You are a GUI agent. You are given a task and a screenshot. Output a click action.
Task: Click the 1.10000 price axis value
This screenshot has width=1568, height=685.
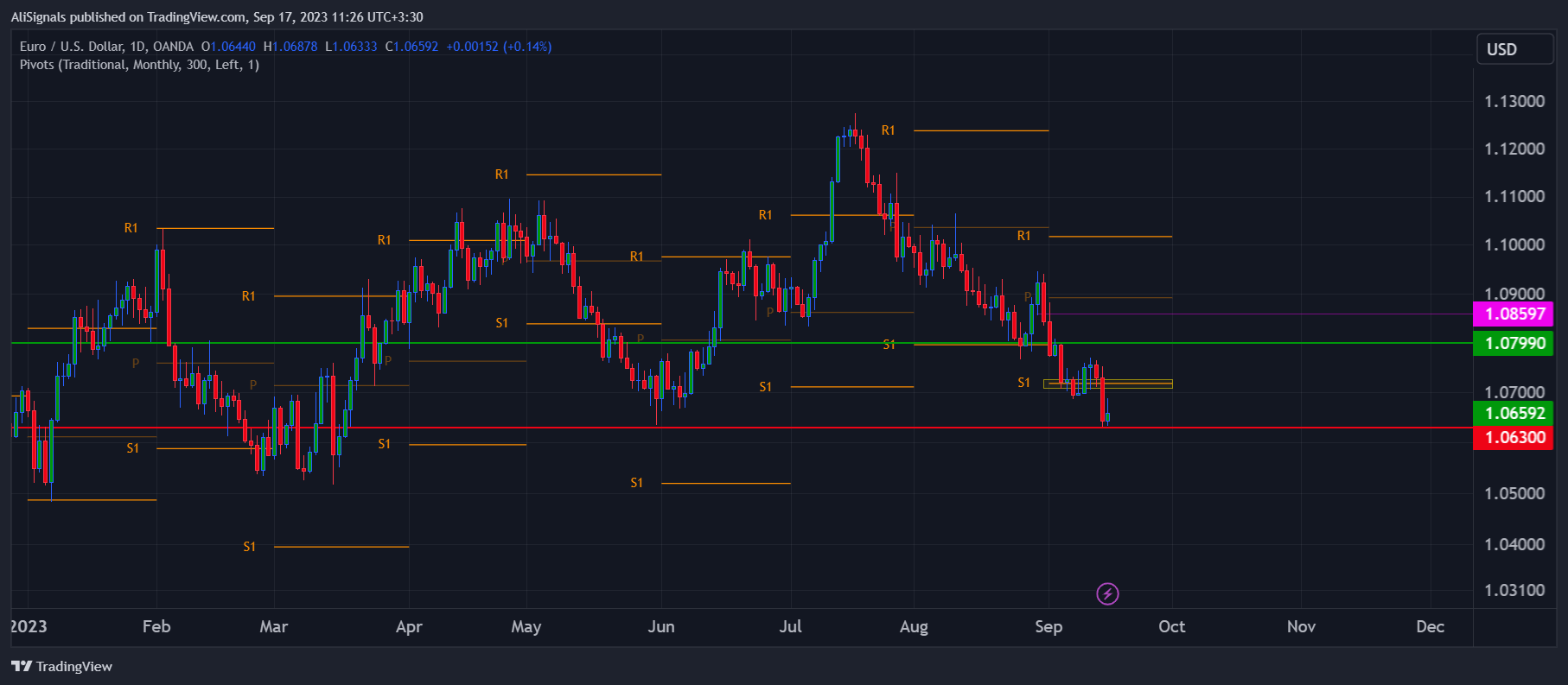pos(1514,244)
